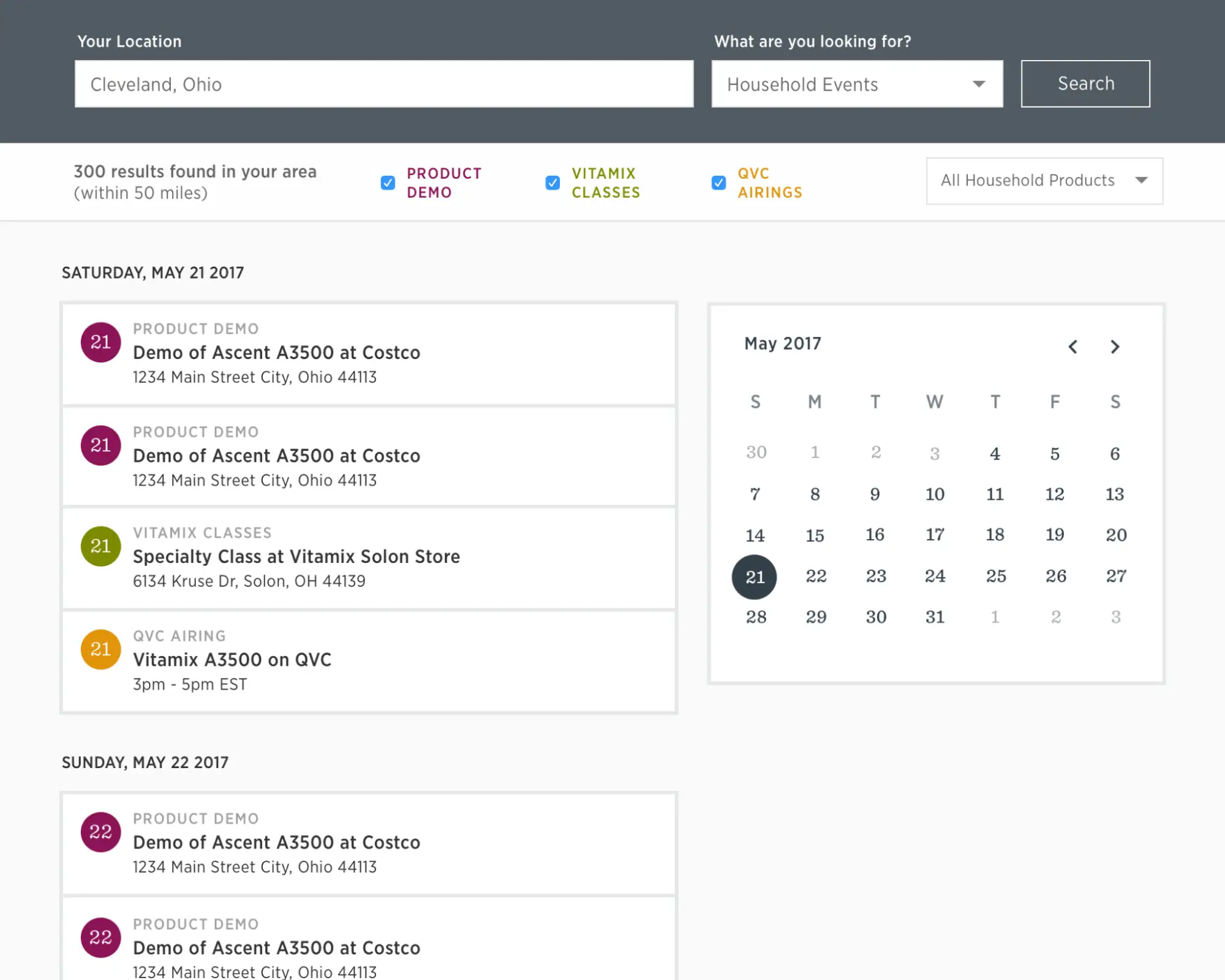Screen dimensions: 1225x980
Task: Click the May 2017 calendar heading
Action: pos(782,344)
